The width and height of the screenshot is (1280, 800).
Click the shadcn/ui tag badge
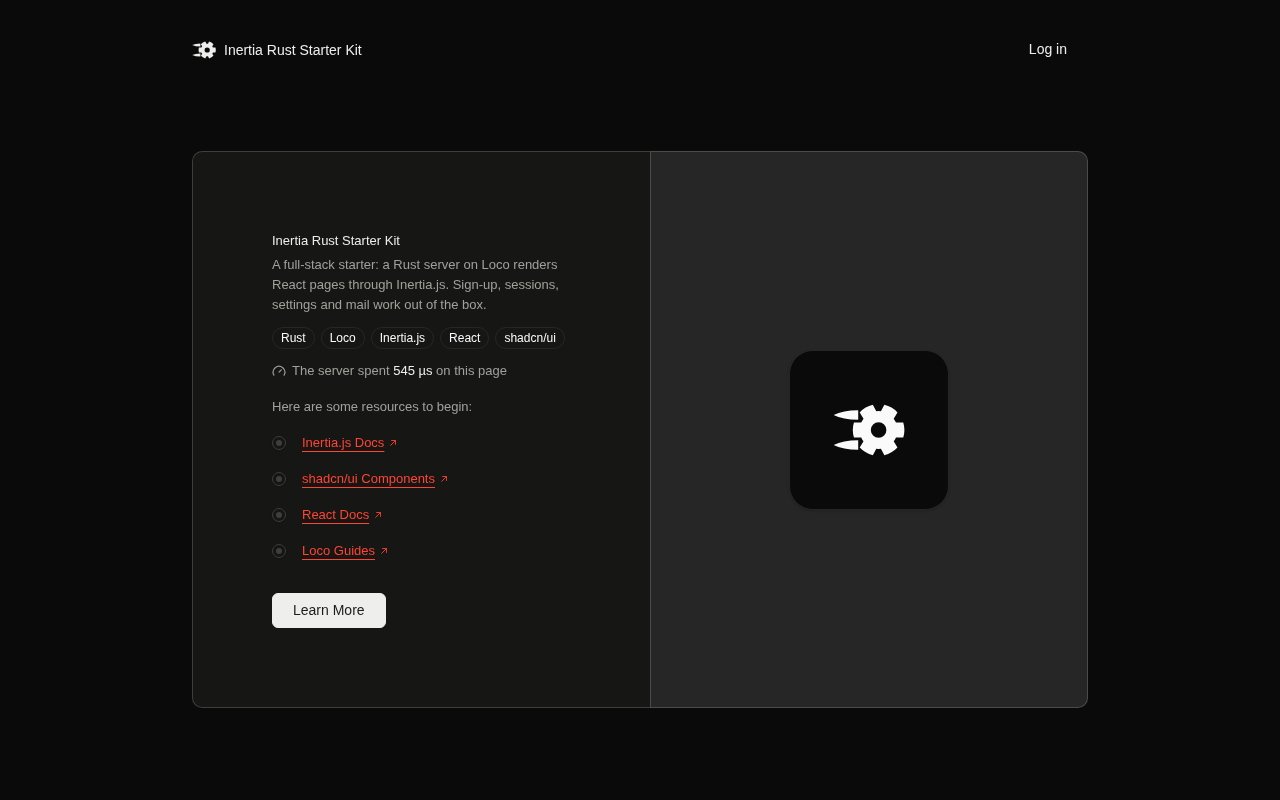(530, 338)
